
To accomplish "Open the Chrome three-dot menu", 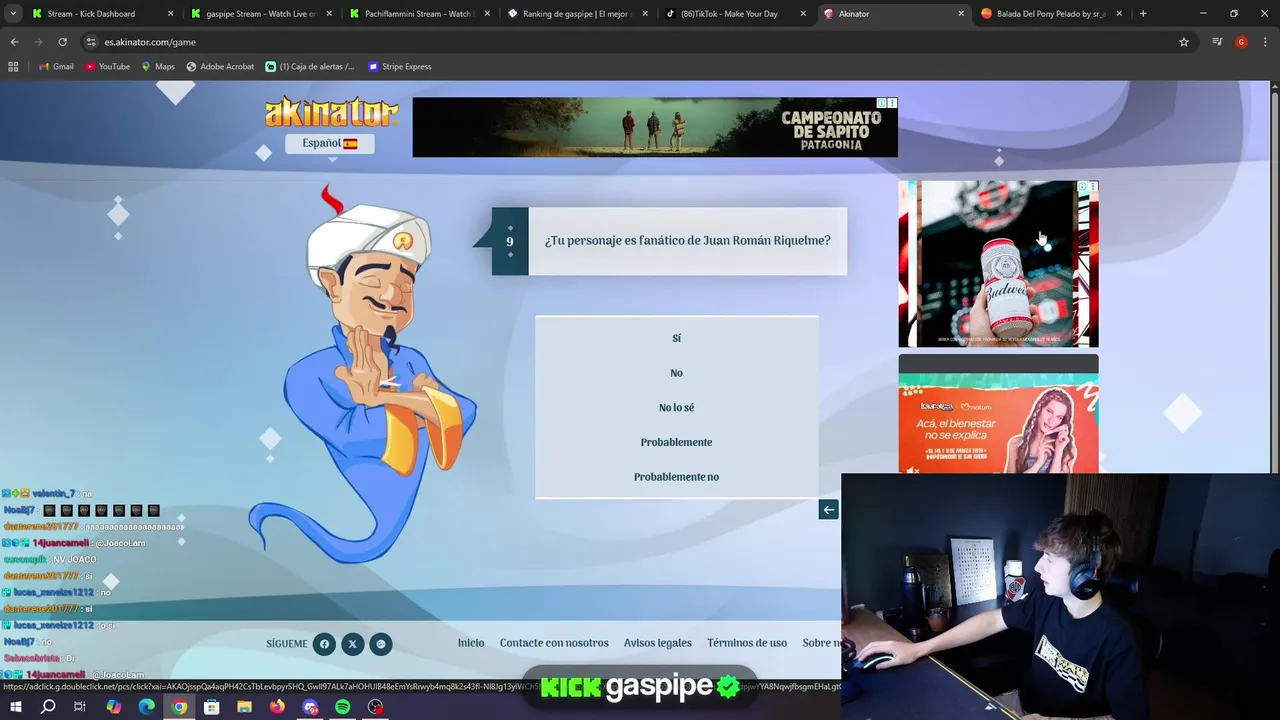I will (1264, 42).
